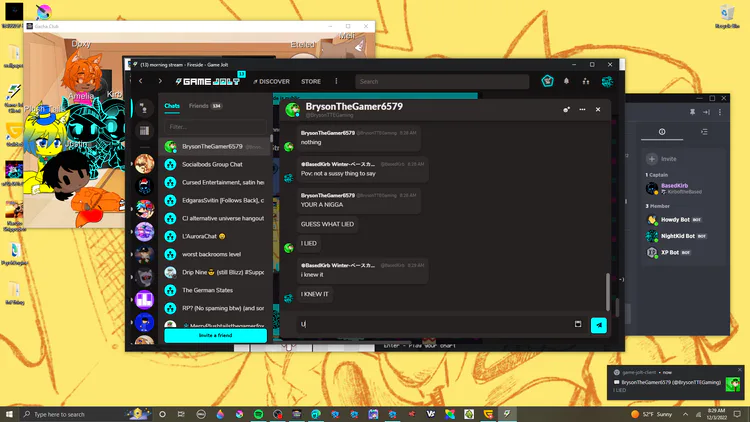
Task: Open the quest shield icon in top bar
Action: [547, 81]
